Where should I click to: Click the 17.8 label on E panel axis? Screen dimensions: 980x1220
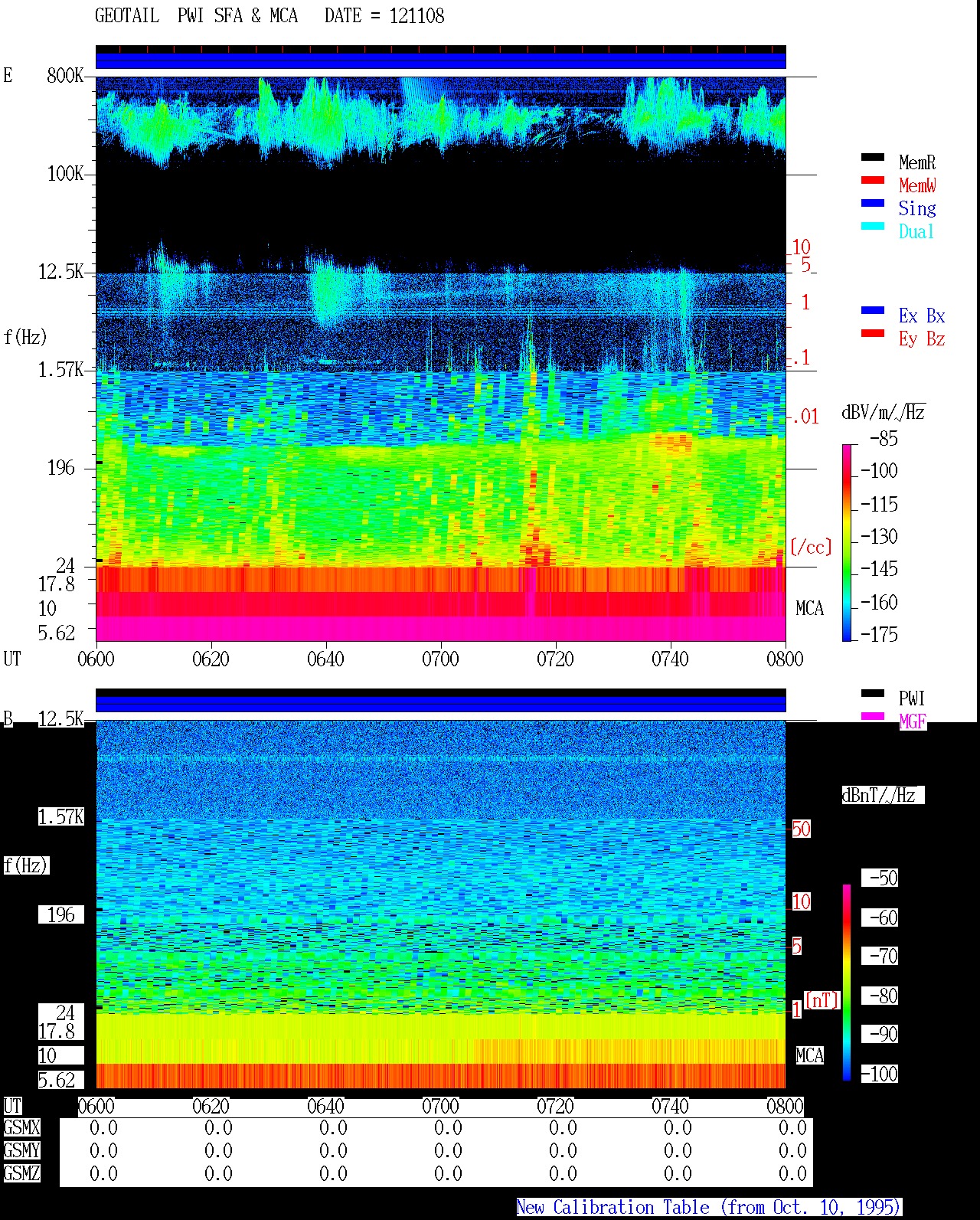[x=57, y=584]
